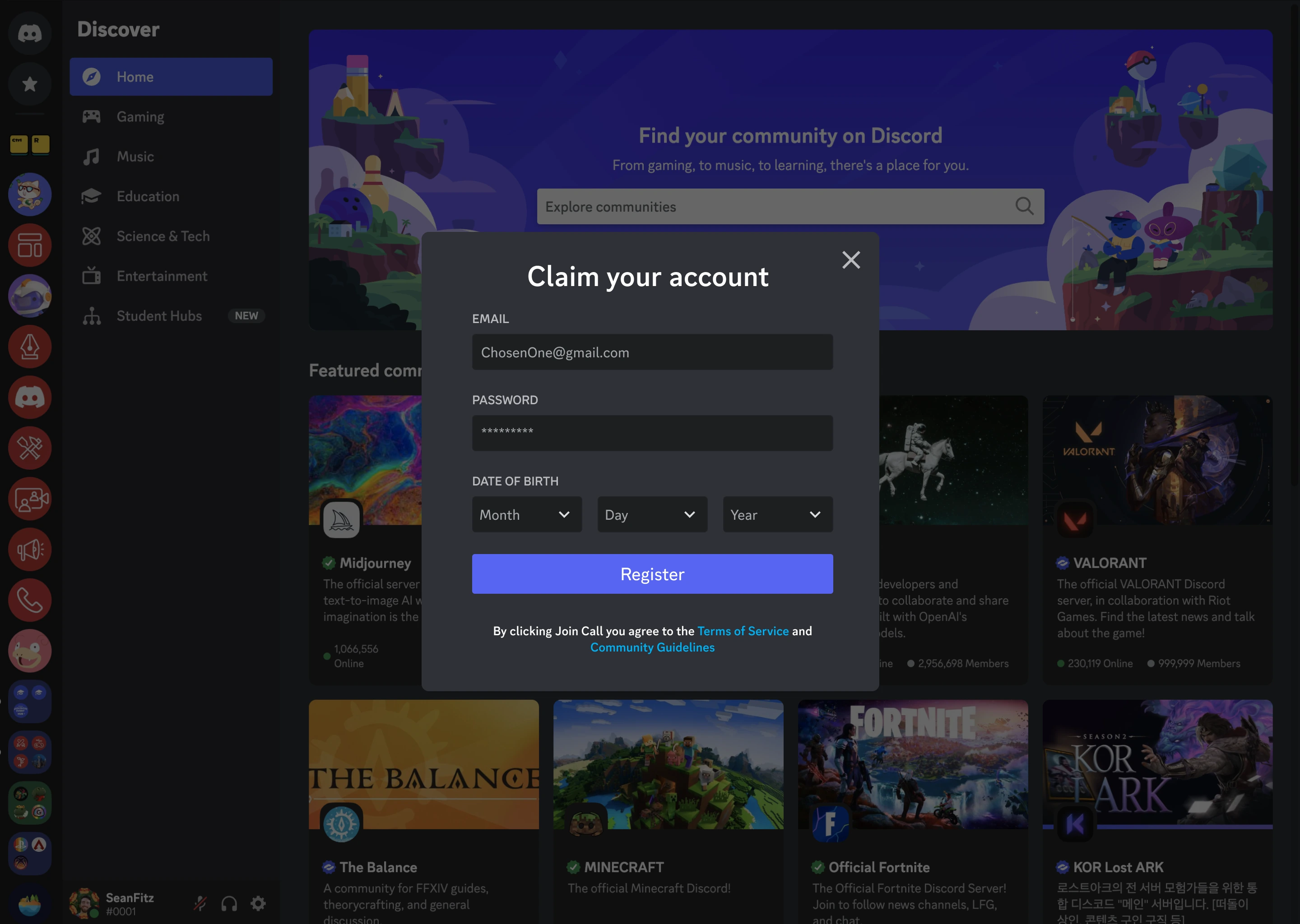Image resolution: width=1300 pixels, height=924 pixels.
Task: Click search magnifier in Explore communities
Action: [1025, 206]
